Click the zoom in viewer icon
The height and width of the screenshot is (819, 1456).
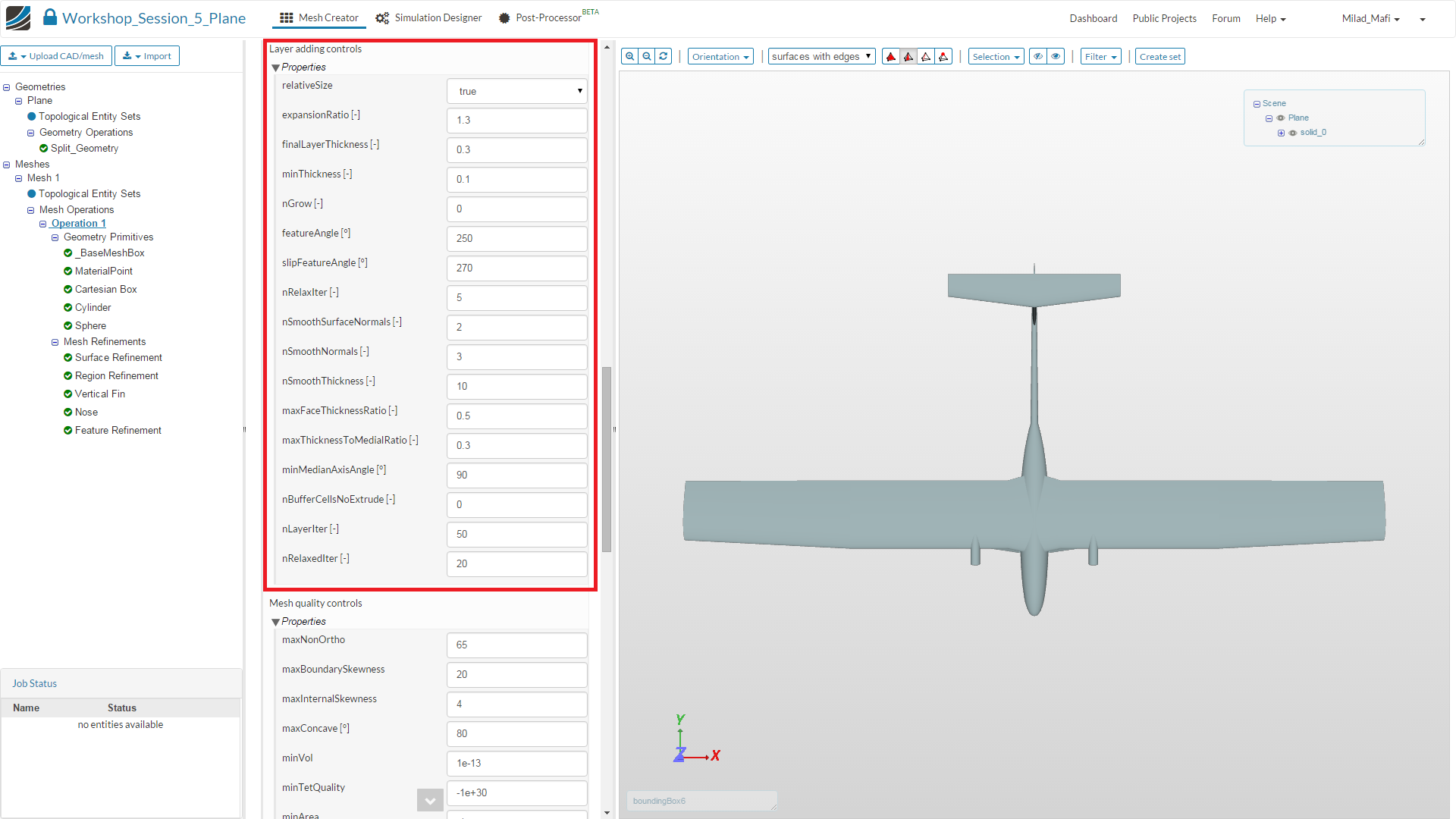[x=629, y=56]
